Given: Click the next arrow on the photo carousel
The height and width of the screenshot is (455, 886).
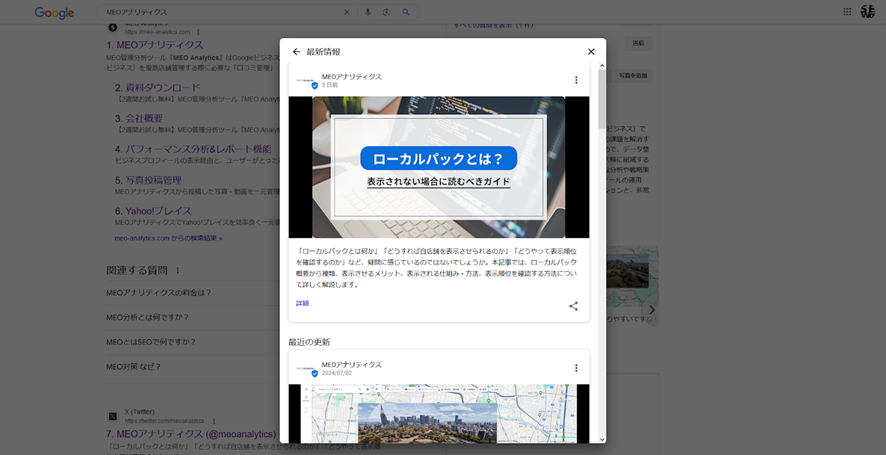Looking at the screenshot, I should [x=652, y=310].
